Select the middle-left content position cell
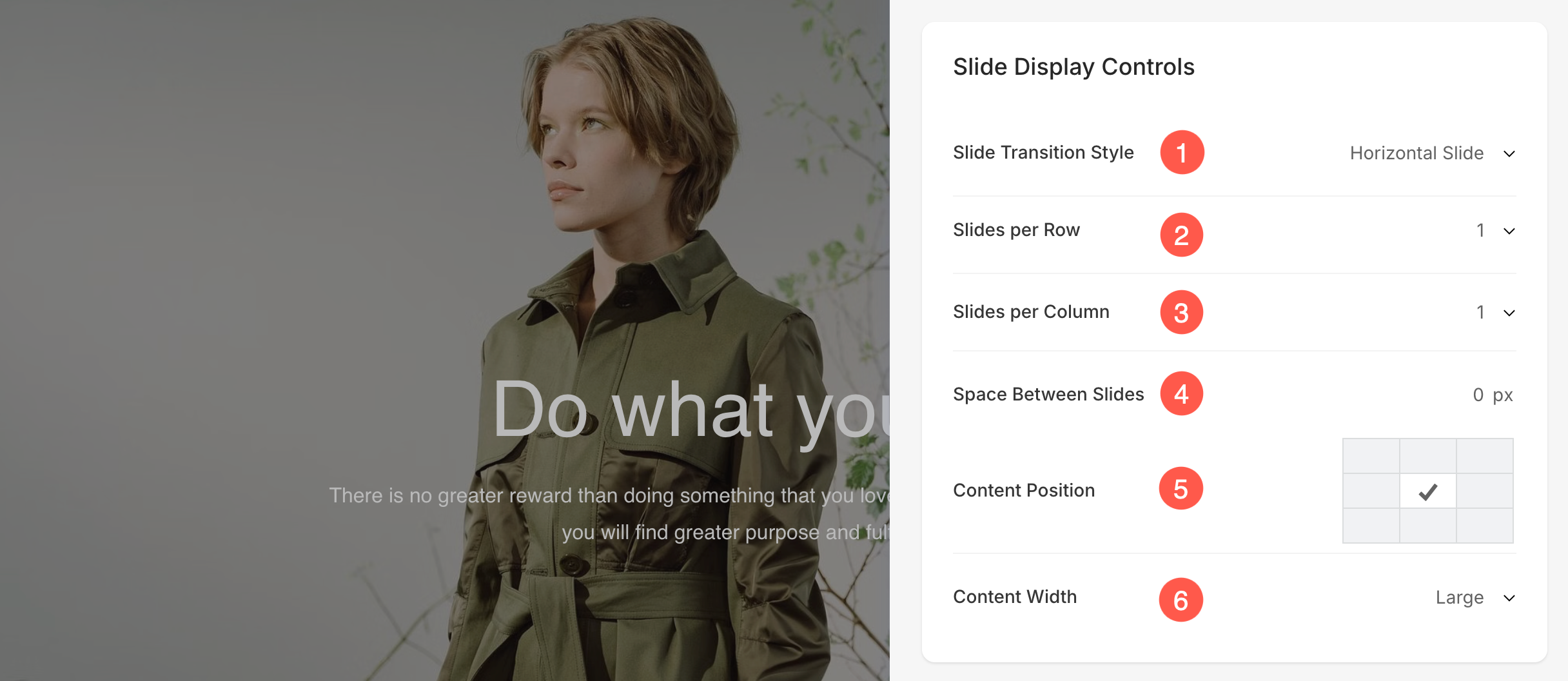Viewport: 1568px width, 681px height. click(1371, 491)
